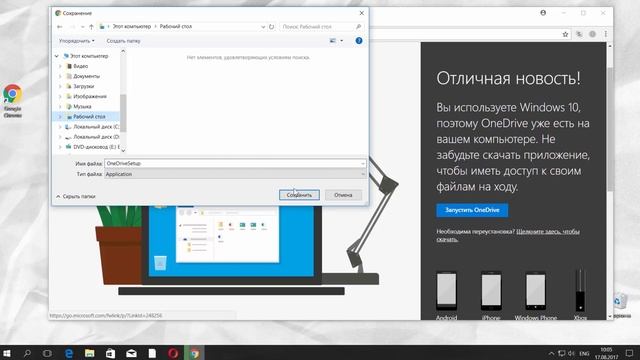This screenshot has height=360, width=640.
Task: Click the Back arrow in the save dialog
Action: [60, 27]
